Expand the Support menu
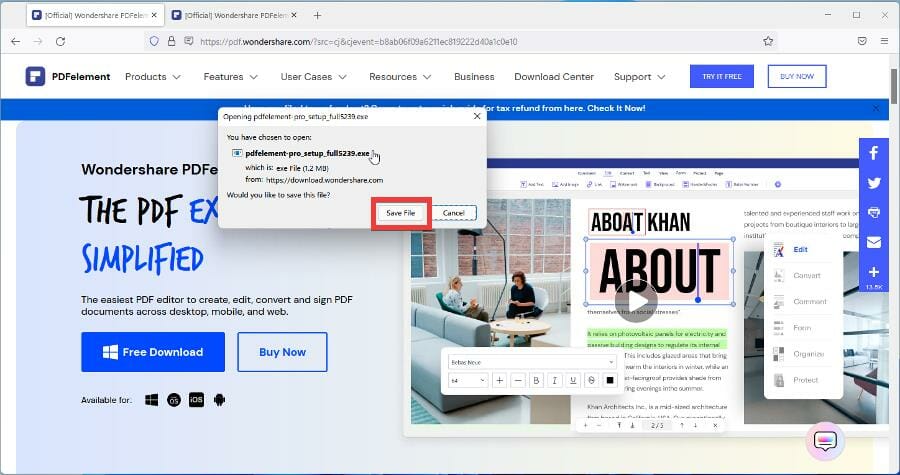This screenshot has width=900, height=475. click(639, 76)
